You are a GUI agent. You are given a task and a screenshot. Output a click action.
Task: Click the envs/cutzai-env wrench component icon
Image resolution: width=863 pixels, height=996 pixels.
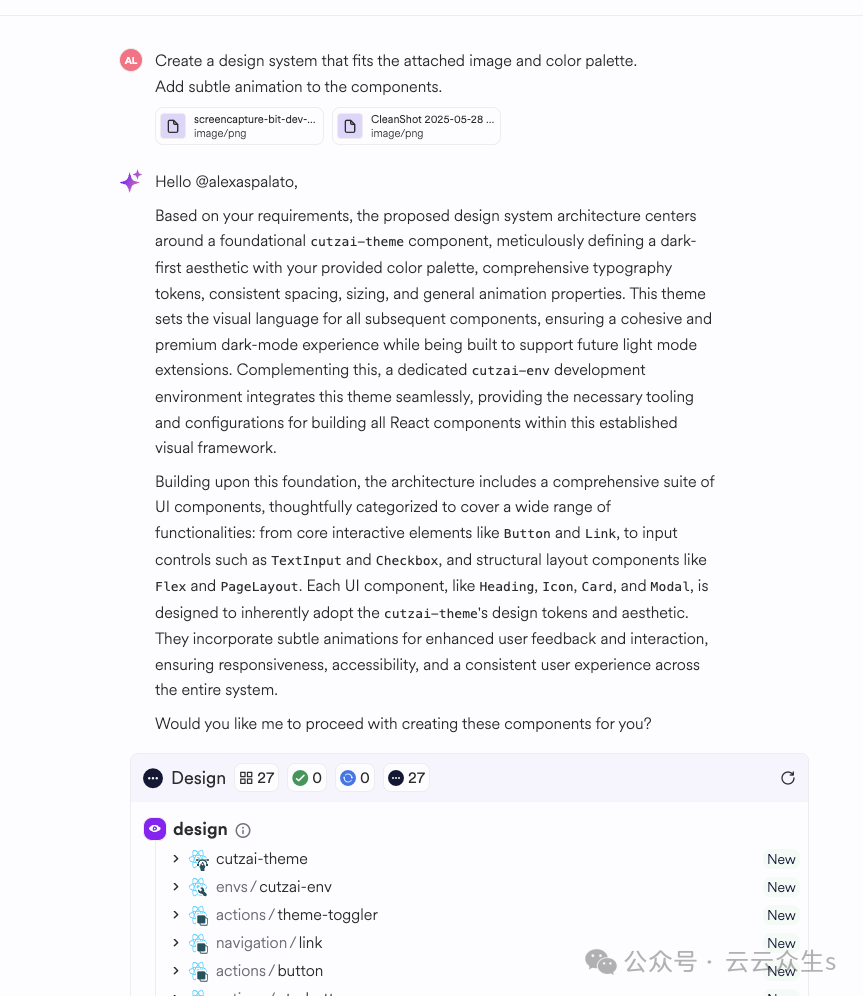point(199,887)
